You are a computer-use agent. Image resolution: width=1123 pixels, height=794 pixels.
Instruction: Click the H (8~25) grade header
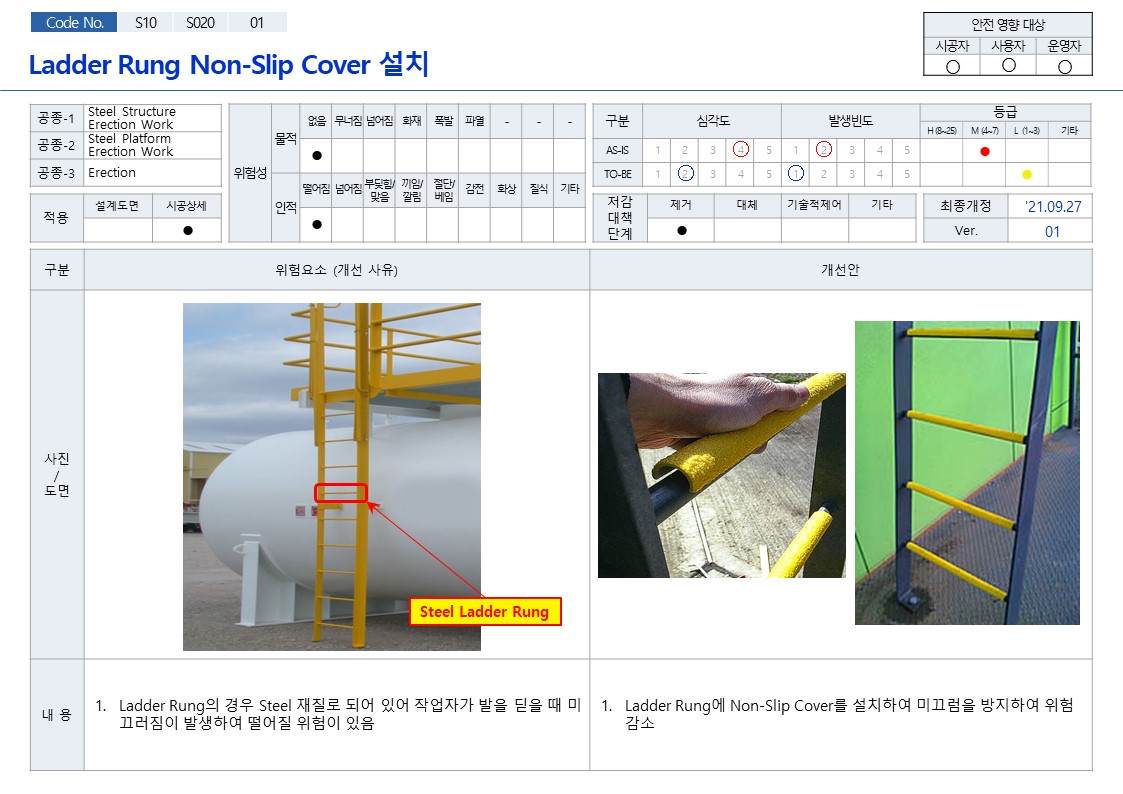point(942,130)
